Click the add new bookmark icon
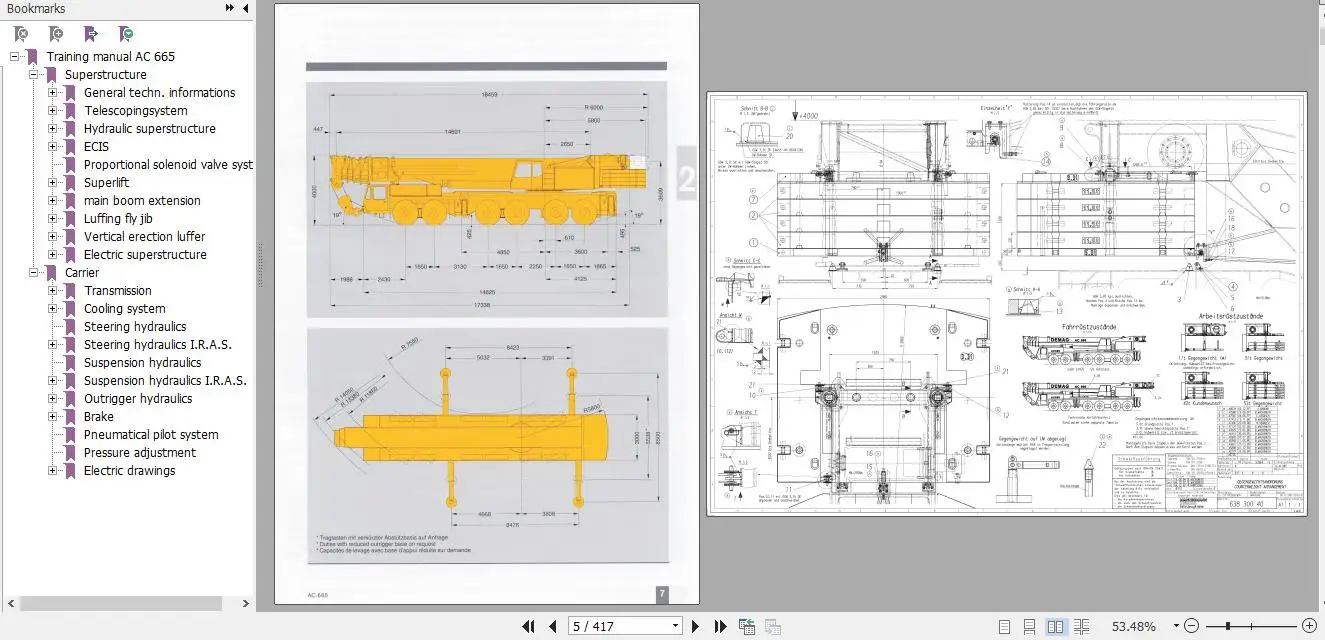Screen dimensions: 1325x640 pyautogui.click(x=56, y=34)
